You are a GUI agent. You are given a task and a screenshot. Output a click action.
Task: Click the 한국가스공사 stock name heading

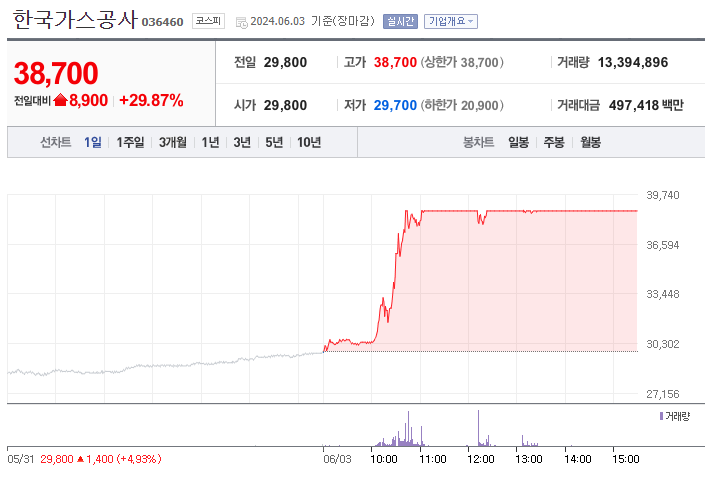(x=75, y=19)
